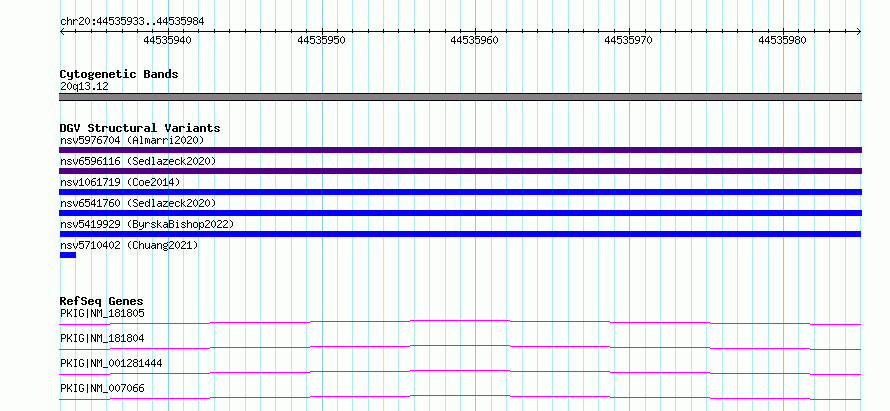Select the pink intron line of NM_001281444
Screen dimensions: 890x411
pyautogui.click(x=460, y=372)
